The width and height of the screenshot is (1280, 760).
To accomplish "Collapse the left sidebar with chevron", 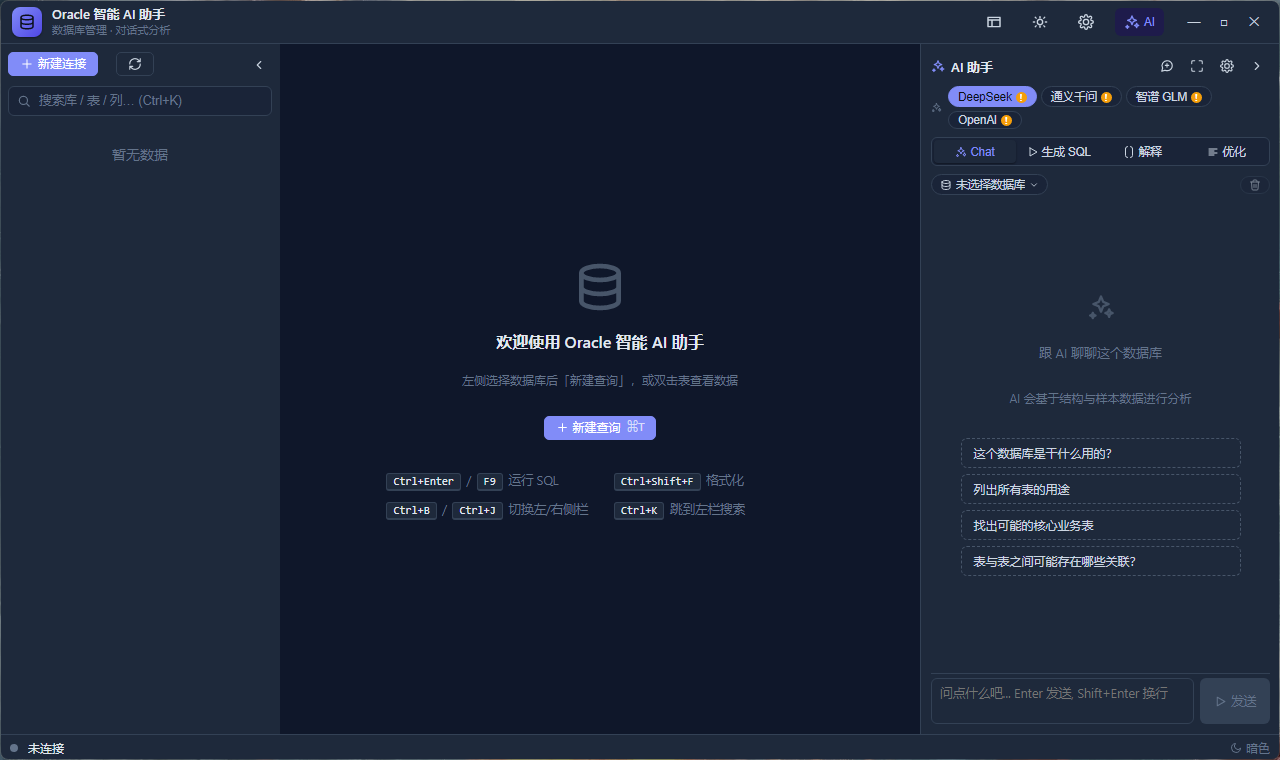I will (x=259, y=65).
